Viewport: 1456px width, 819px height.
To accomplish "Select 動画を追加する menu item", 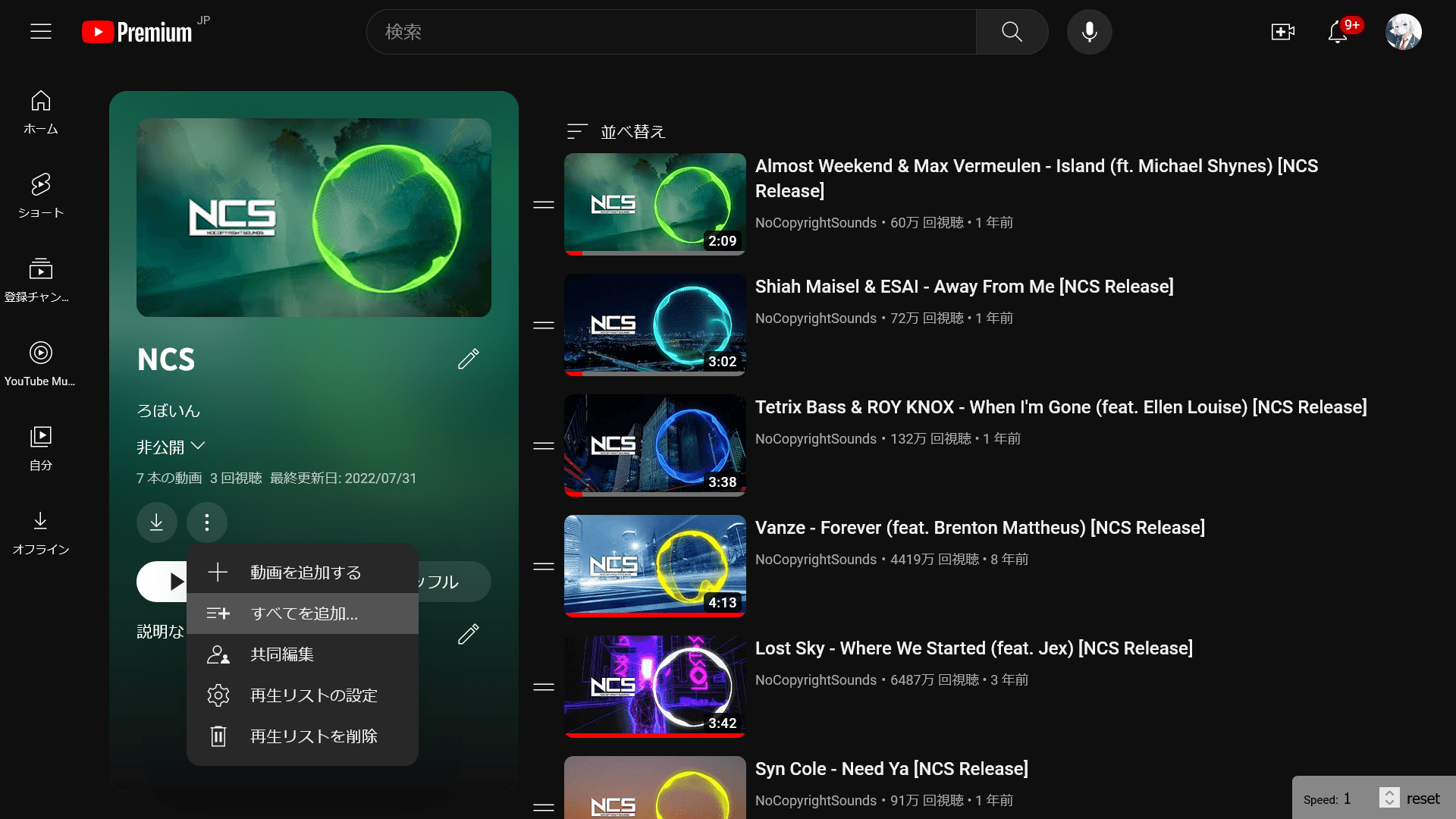I will tap(303, 573).
